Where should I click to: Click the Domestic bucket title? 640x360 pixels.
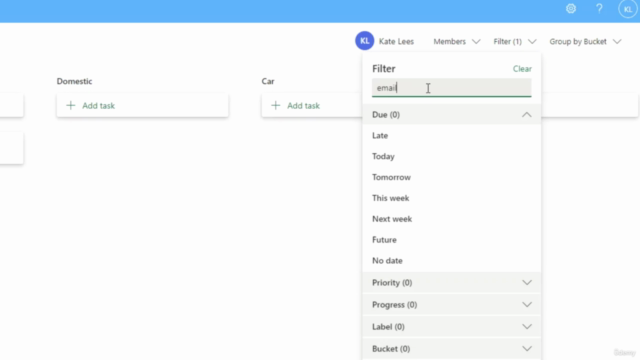(74, 81)
